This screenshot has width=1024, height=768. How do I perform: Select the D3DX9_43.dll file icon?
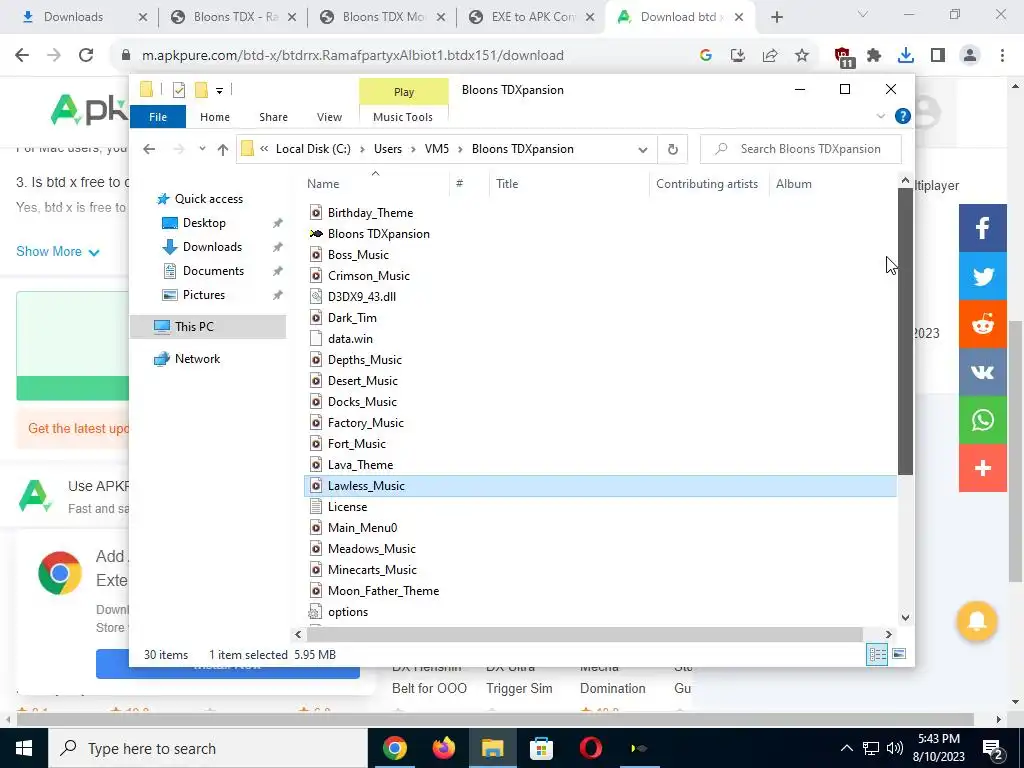pyautogui.click(x=316, y=296)
